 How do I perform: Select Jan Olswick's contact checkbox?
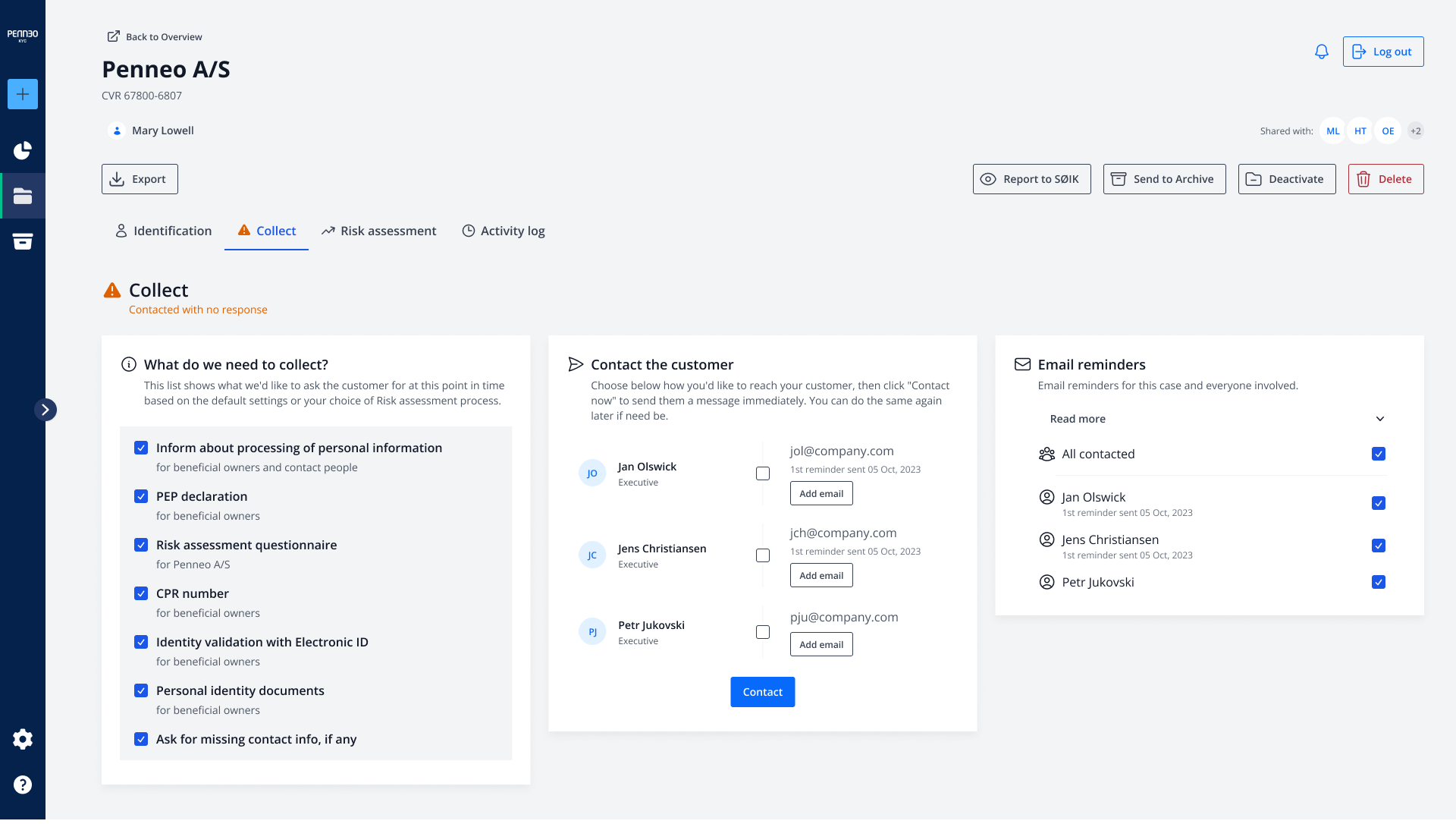762,473
